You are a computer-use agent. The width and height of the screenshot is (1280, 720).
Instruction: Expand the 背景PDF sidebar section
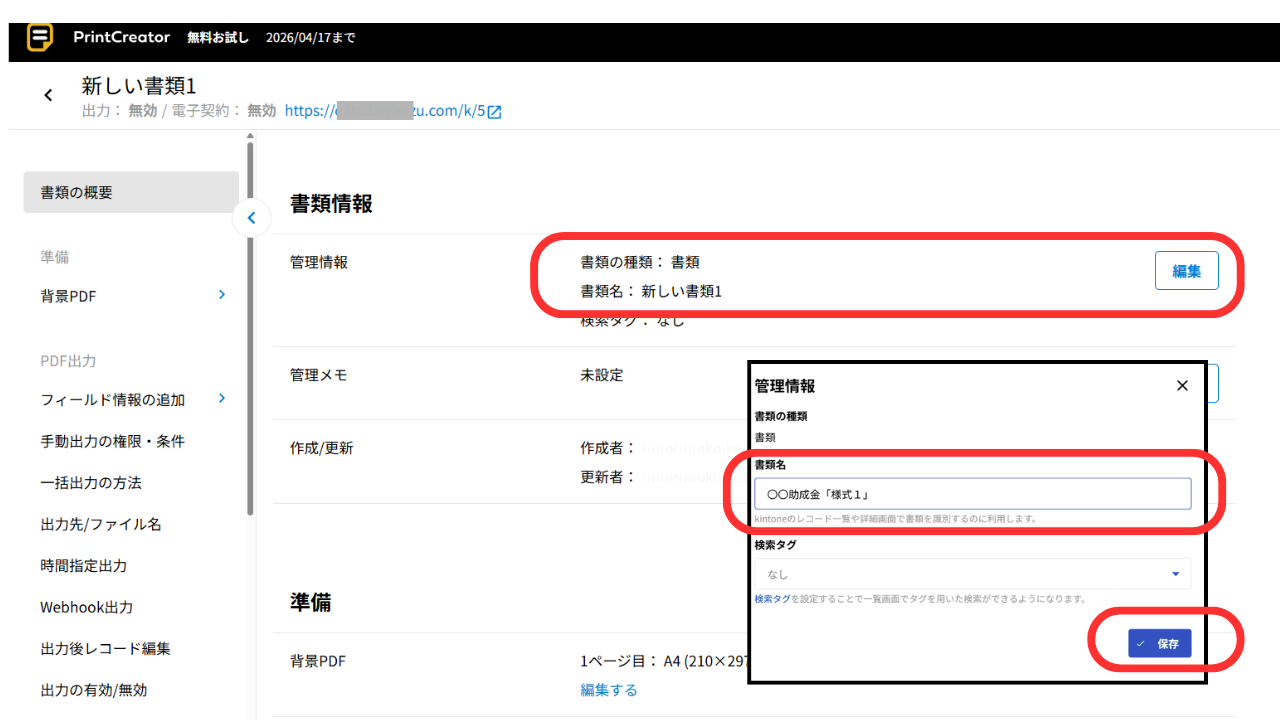pyautogui.click(x=220, y=295)
